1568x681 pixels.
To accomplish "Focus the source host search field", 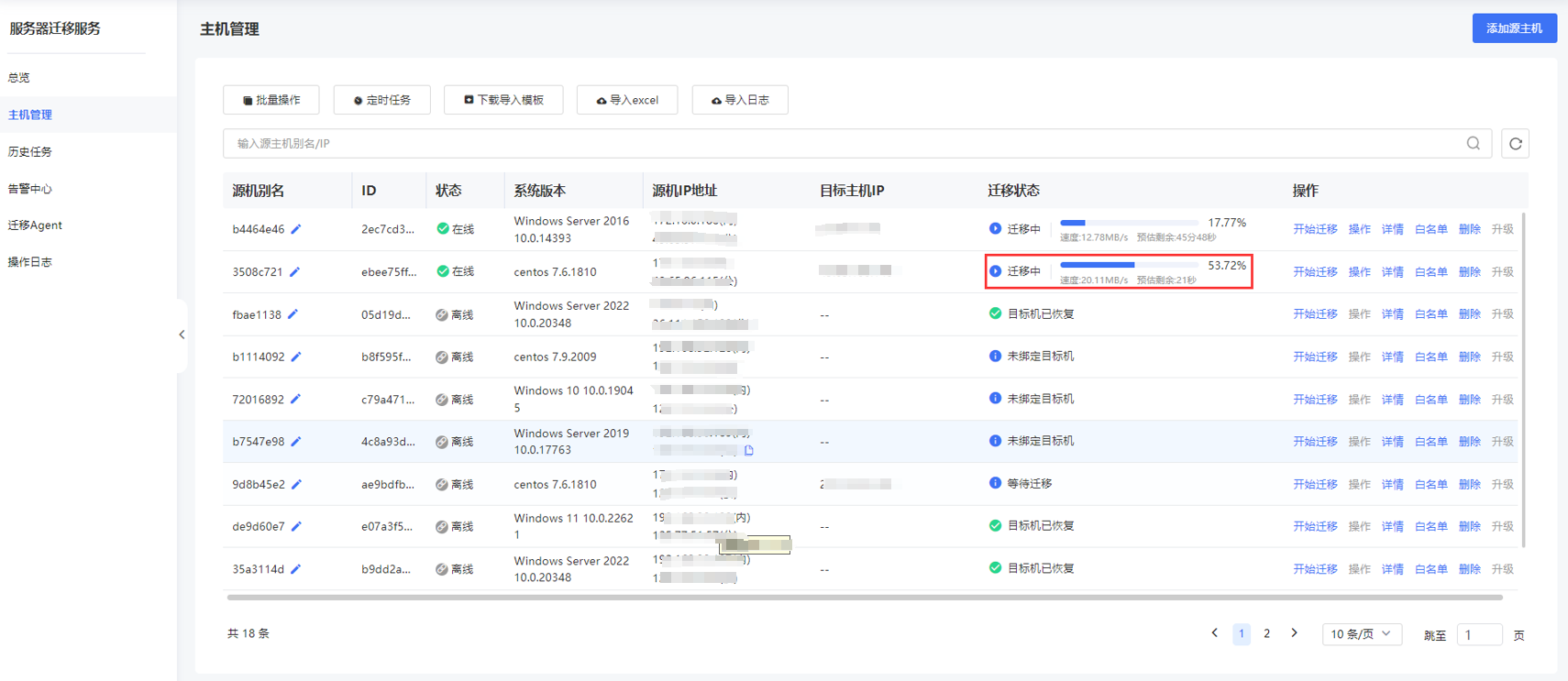I will tap(857, 144).
